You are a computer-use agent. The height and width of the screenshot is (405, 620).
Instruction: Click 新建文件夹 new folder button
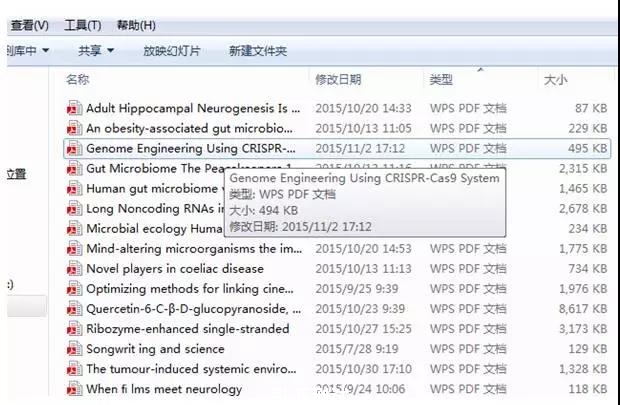tap(257, 50)
